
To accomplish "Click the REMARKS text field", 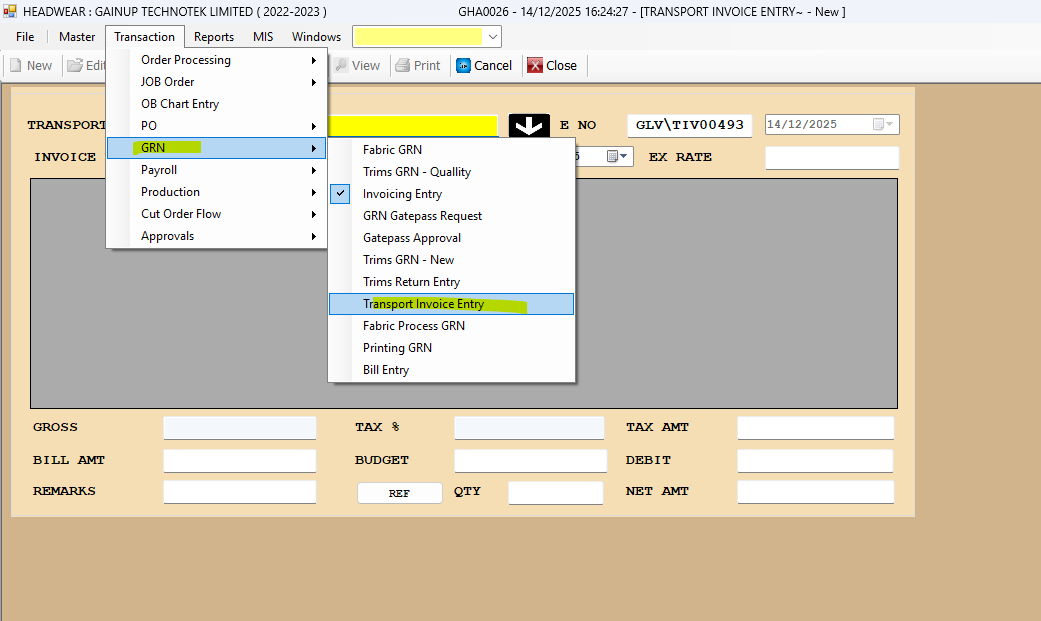I will pos(239,492).
